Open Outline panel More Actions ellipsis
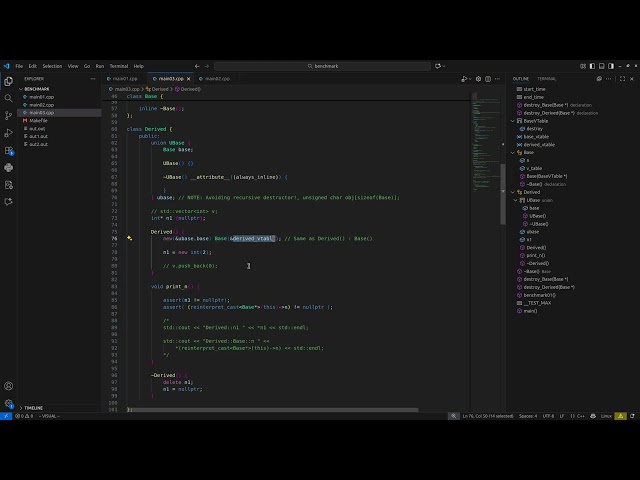This screenshot has width=640, height=480. coord(609,79)
